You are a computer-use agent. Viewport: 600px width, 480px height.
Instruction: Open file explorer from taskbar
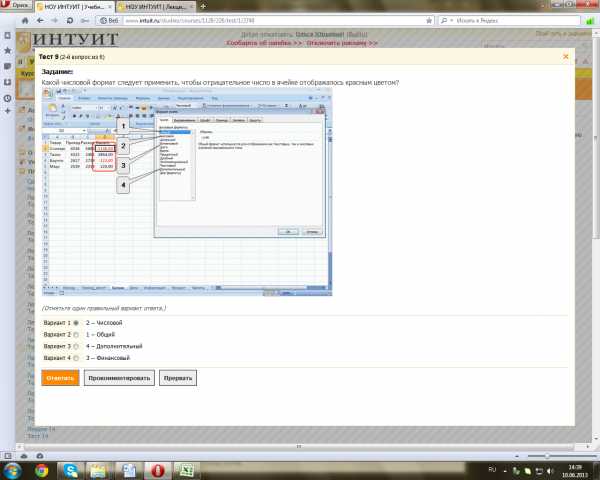(x=98, y=470)
